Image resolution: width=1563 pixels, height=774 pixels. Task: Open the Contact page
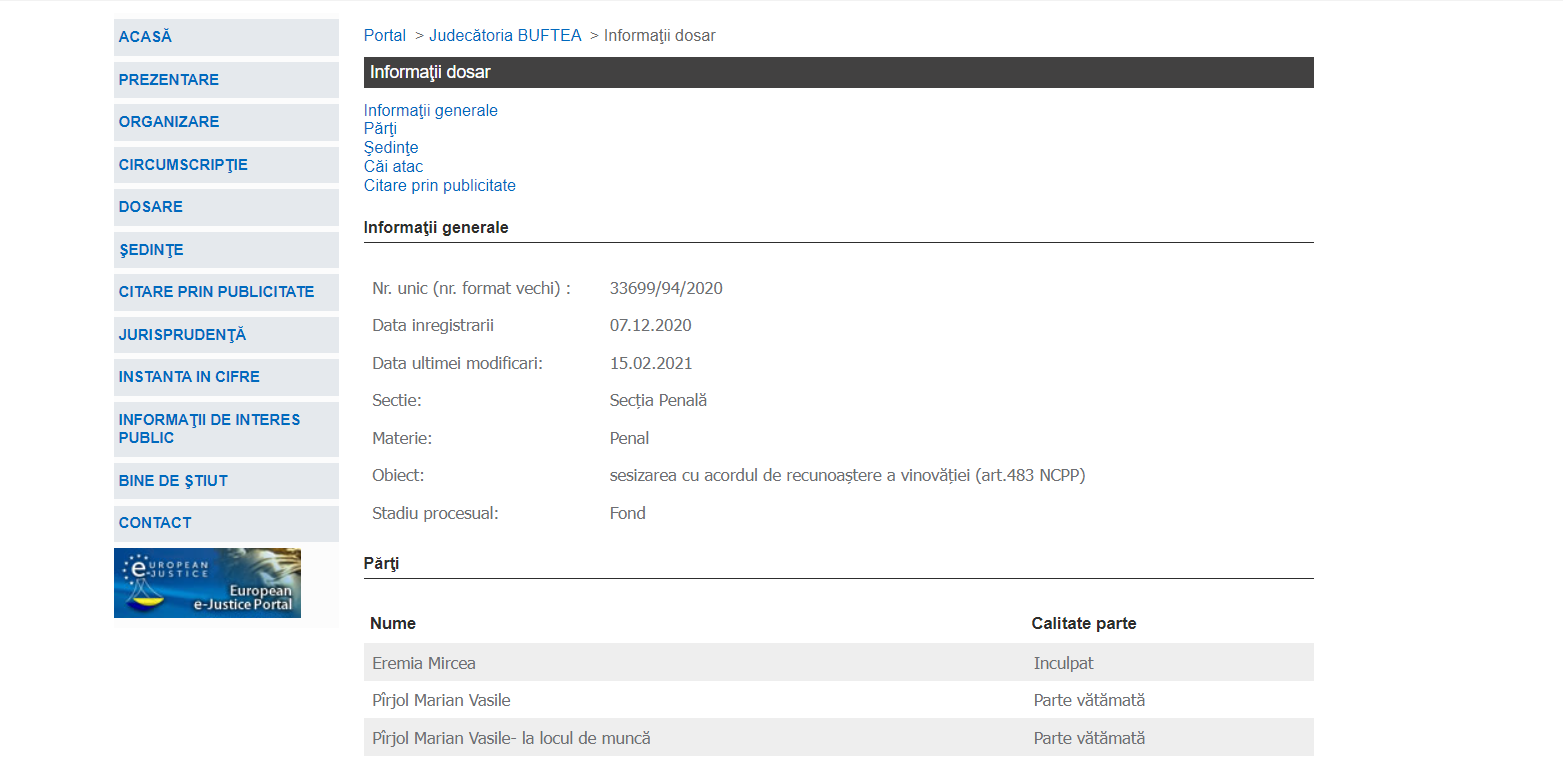(x=155, y=523)
